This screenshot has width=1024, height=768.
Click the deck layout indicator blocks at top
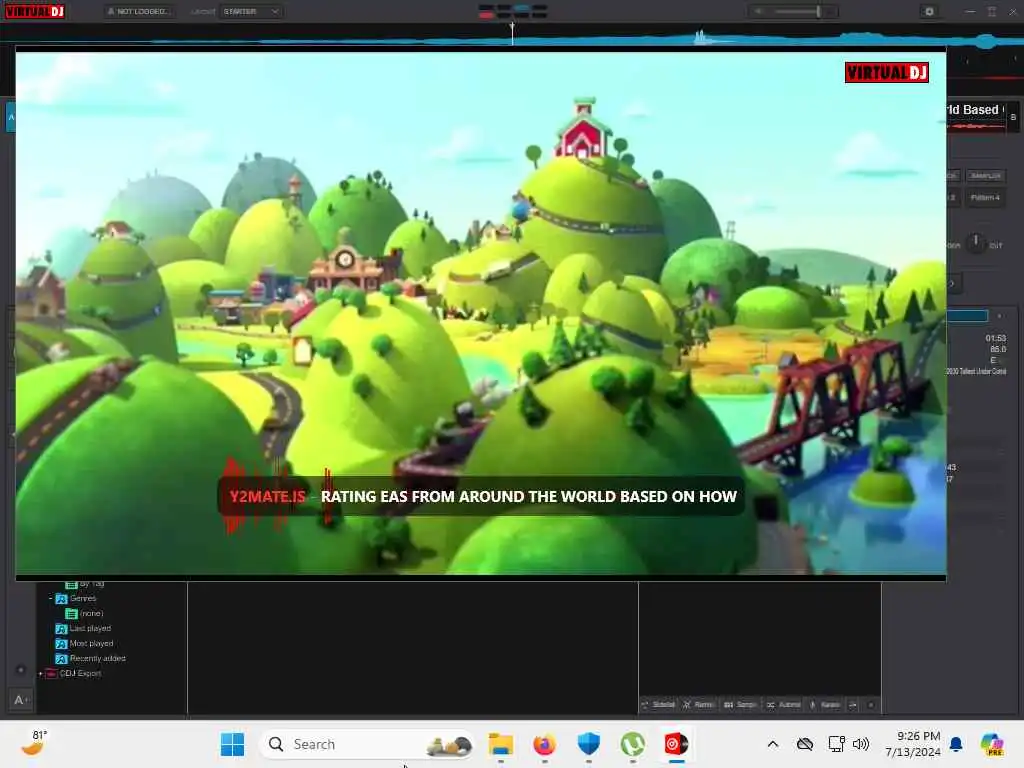tap(513, 11)
